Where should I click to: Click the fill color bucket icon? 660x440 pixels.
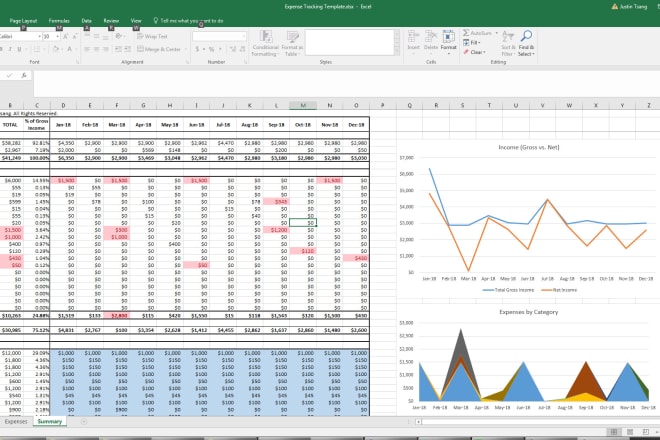pos(56,49)
